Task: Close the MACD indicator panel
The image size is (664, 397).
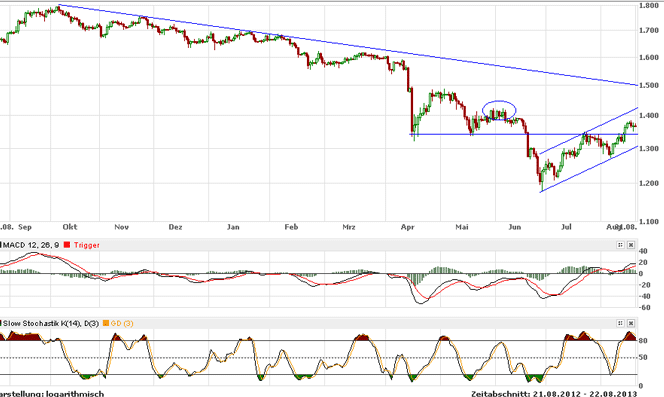Action: [x=631, y=245]
